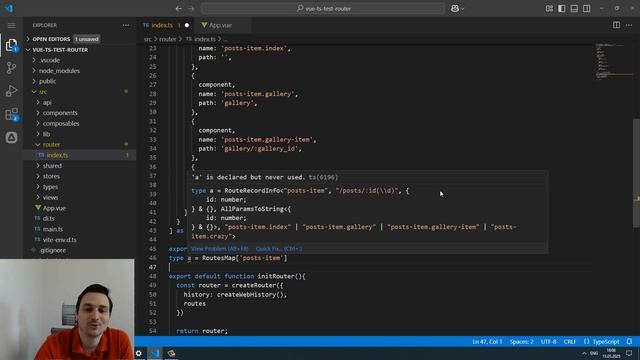
Task: Open the Run and Debug view
Action: [11, 91]
